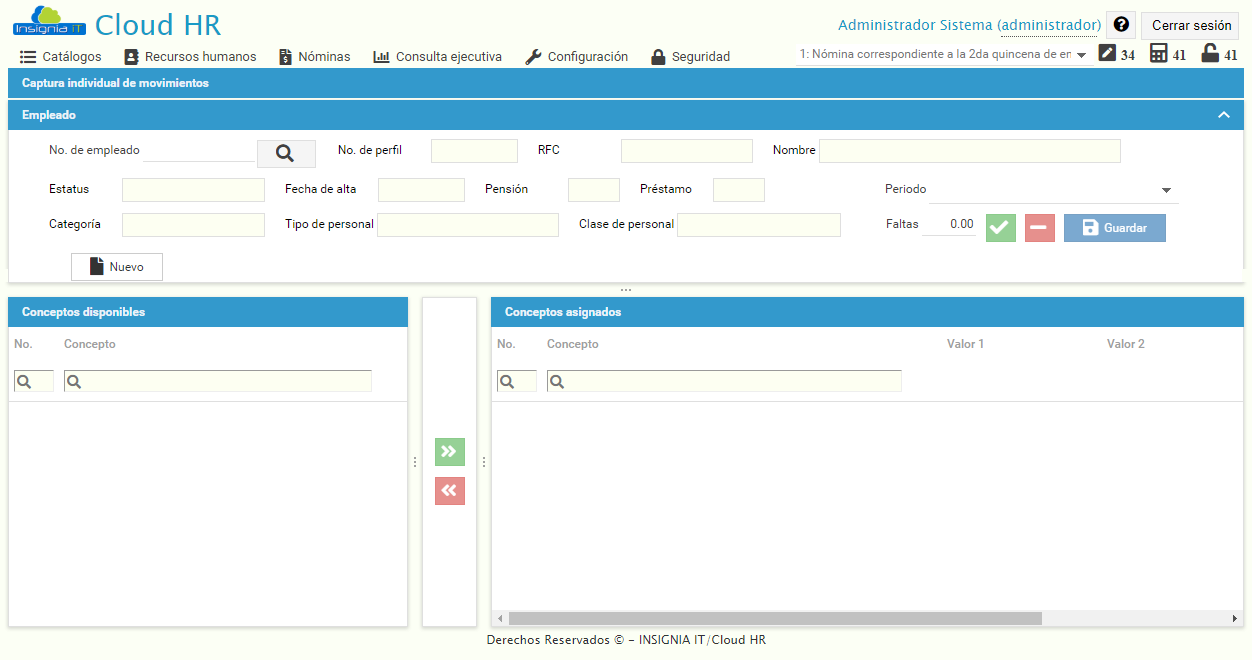Click the magnifier in Conceptos disponibles filter
This screenshot has height=660, width=1252.
(x=32, y=381)
